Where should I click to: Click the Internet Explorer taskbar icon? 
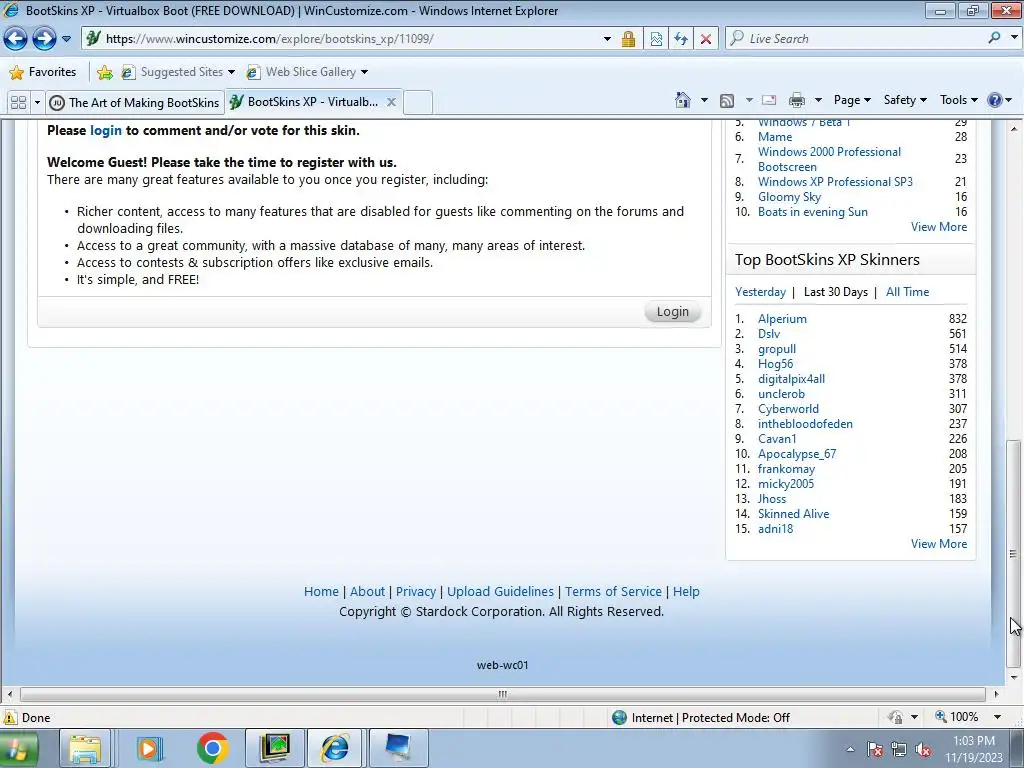[336, 748]
